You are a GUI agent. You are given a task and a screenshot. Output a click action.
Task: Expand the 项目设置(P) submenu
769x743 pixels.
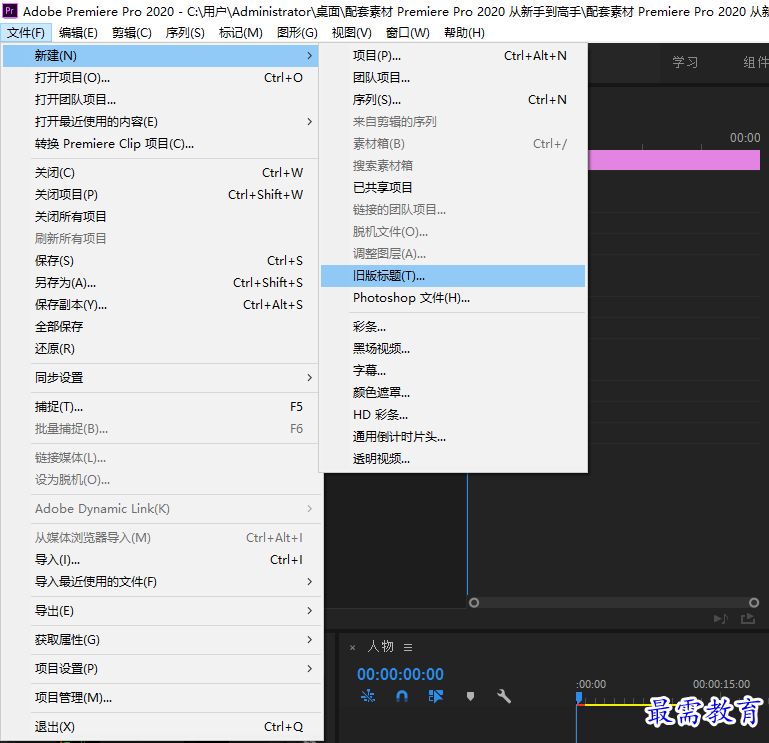[160, 668]
